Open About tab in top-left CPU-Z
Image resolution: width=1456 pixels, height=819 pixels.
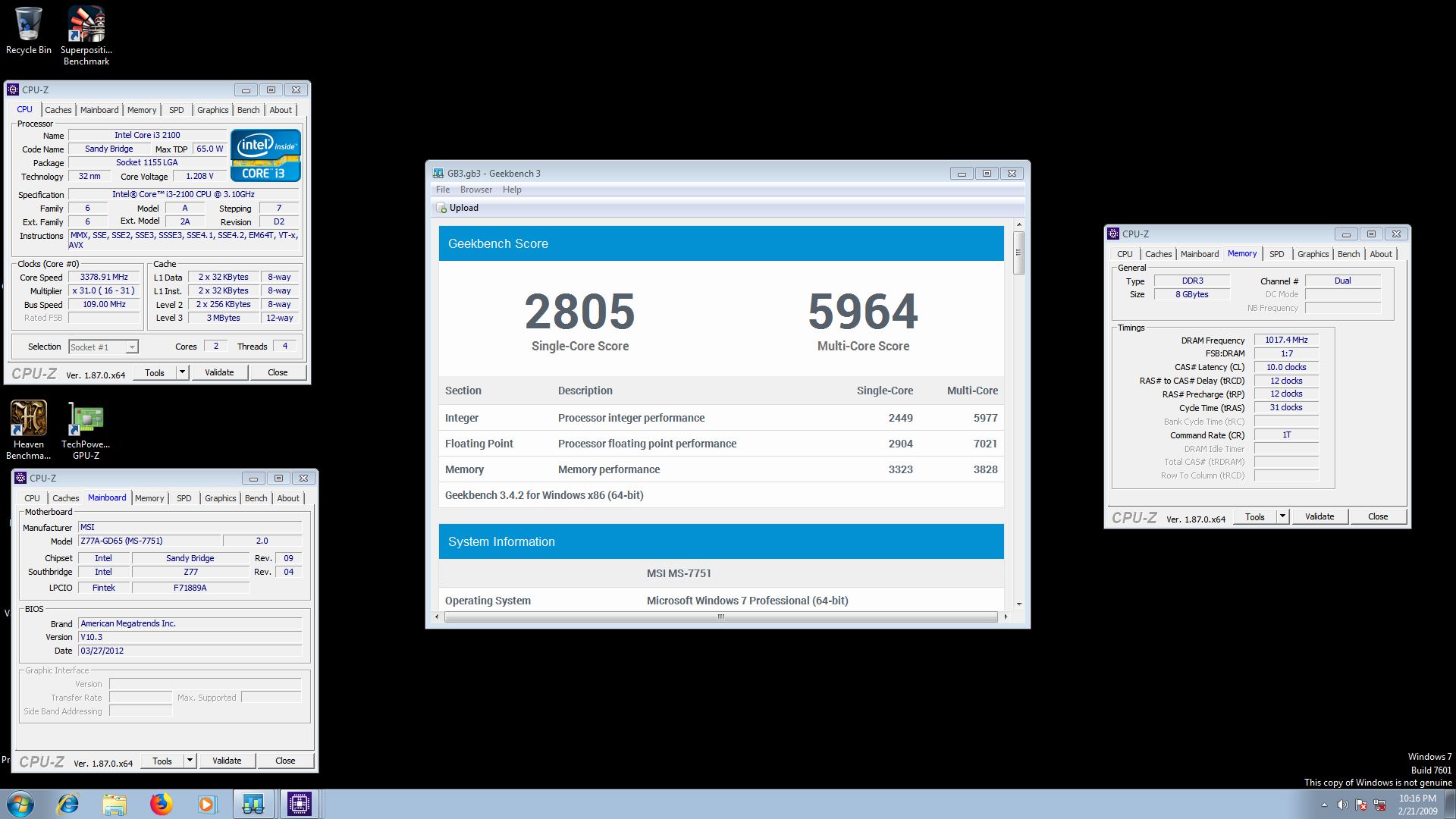tap(281, 110)
